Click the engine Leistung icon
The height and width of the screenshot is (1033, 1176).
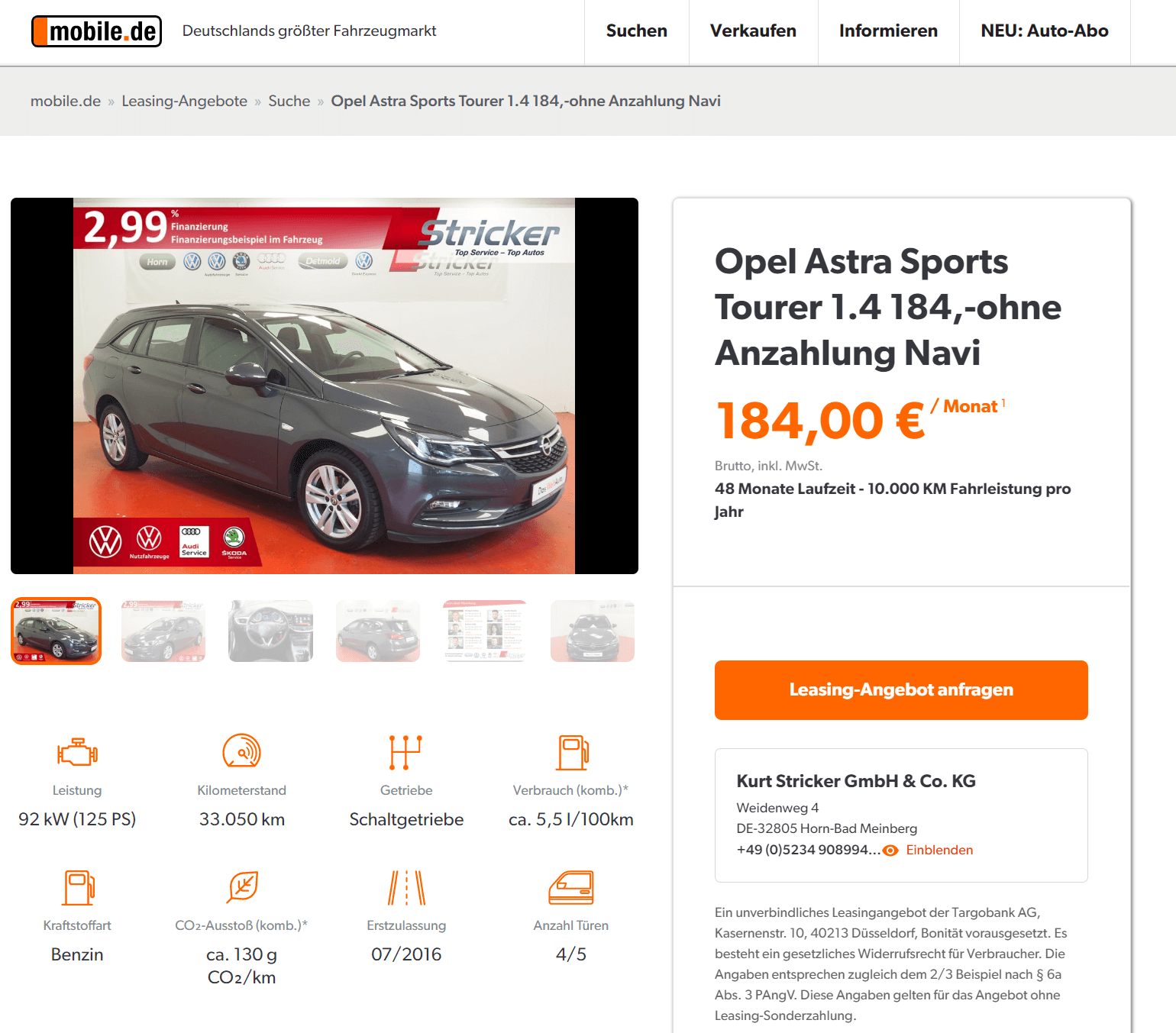point(77,752)
